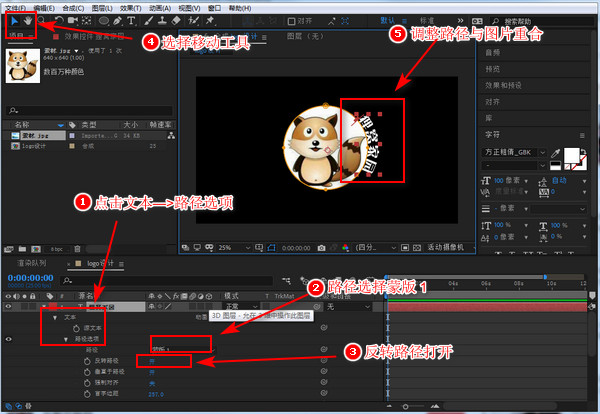Image resolution: width=600 pixels, height=414 pixels.
Task: Select the arrow Selection tool
Action: point(14,21)
